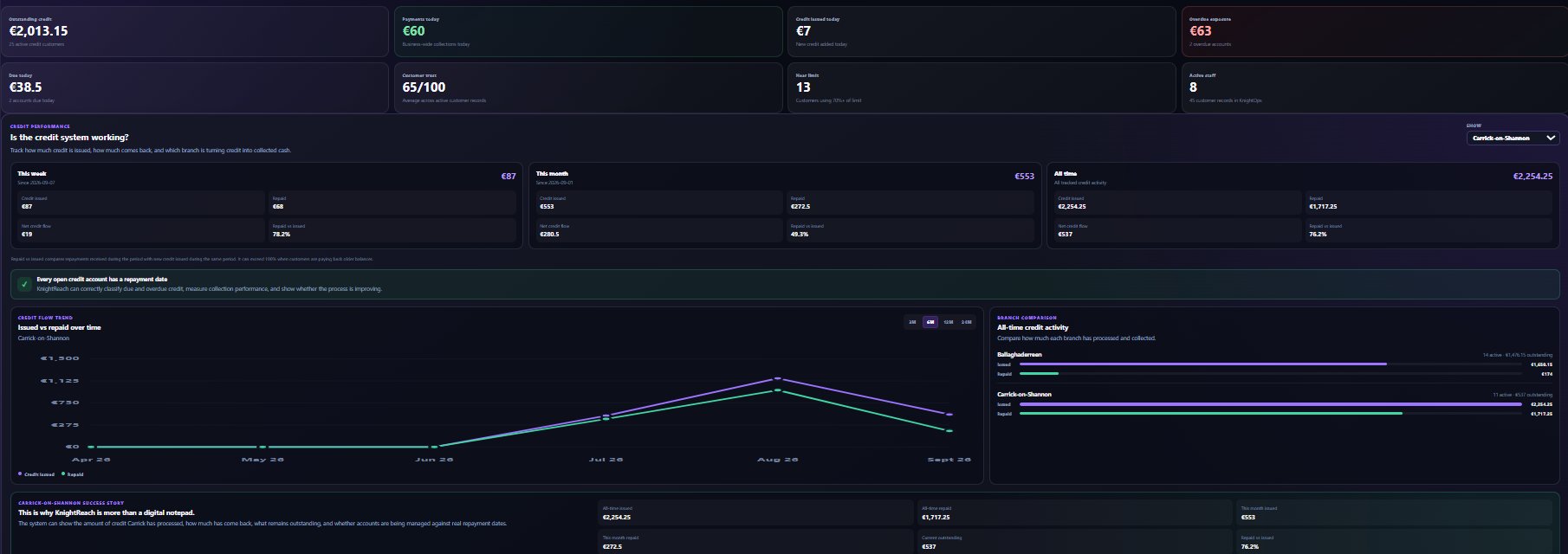Screen dimensions: 1568x554
Task: Select the 6M chart range tab
Action: (x=930, y=322)
